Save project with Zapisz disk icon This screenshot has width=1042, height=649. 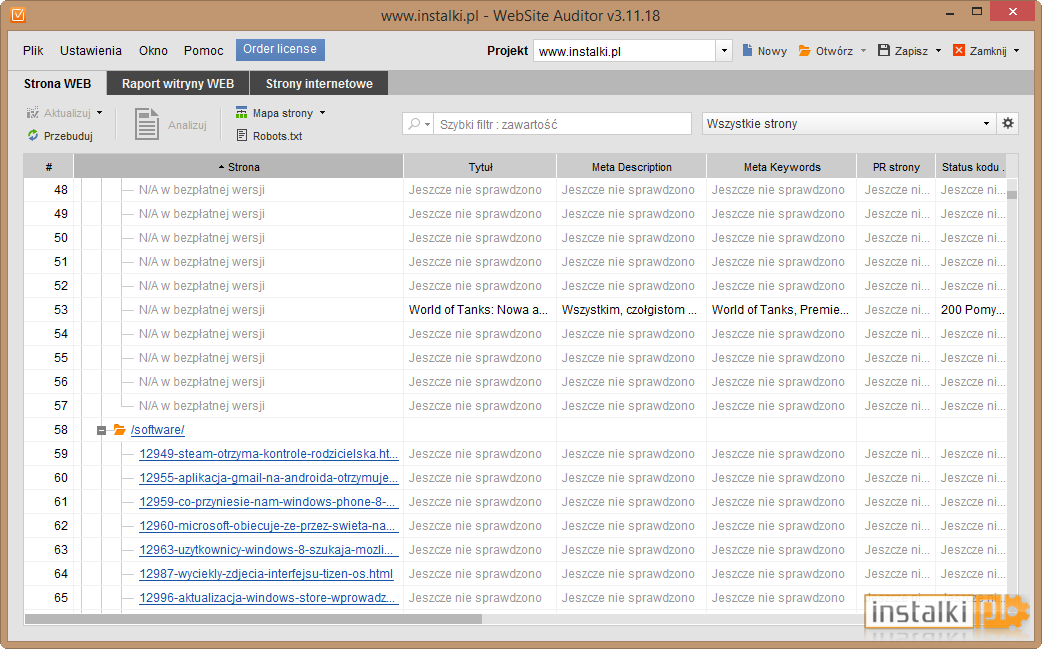point(884,50)
